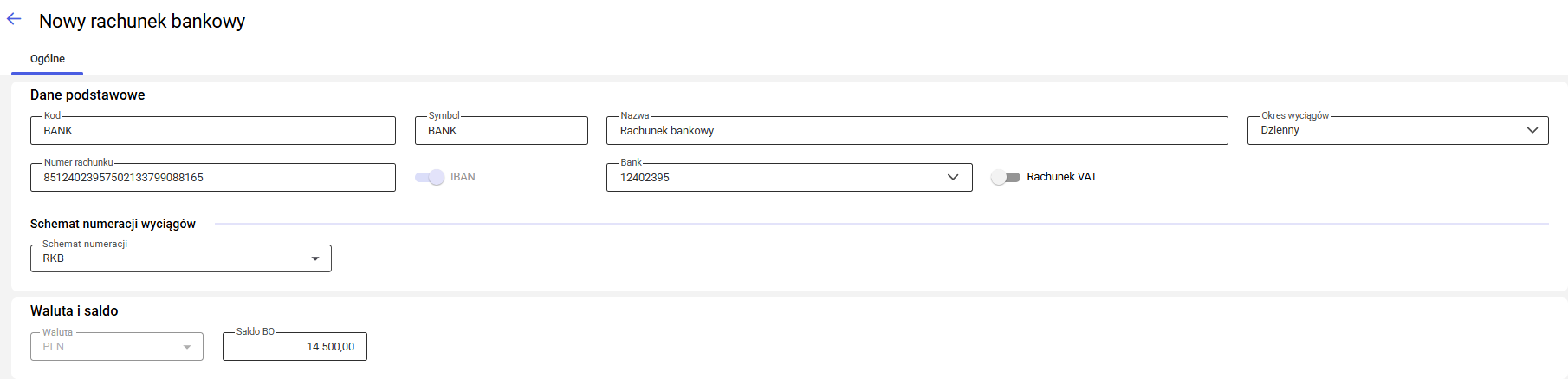
Task: Click the IBAN label text
Action: (463, 177)
